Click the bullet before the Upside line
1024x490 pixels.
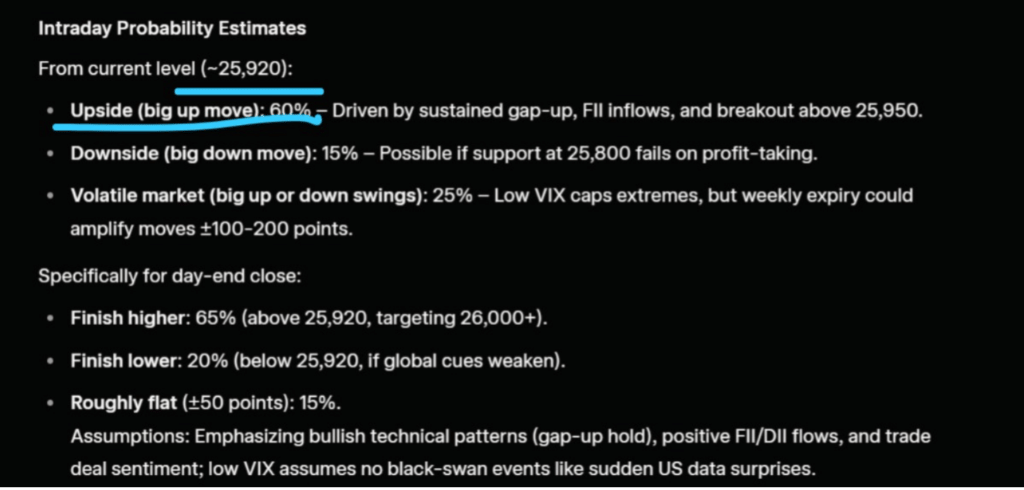51,111
